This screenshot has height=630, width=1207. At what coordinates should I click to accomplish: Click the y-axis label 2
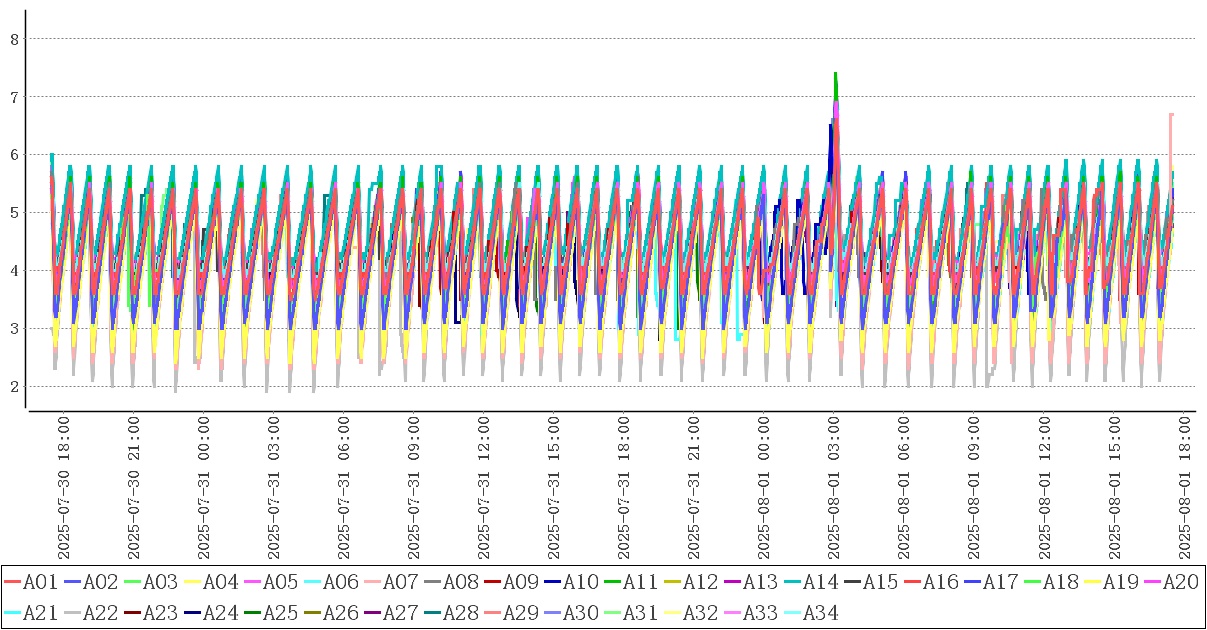click(14, 387)
